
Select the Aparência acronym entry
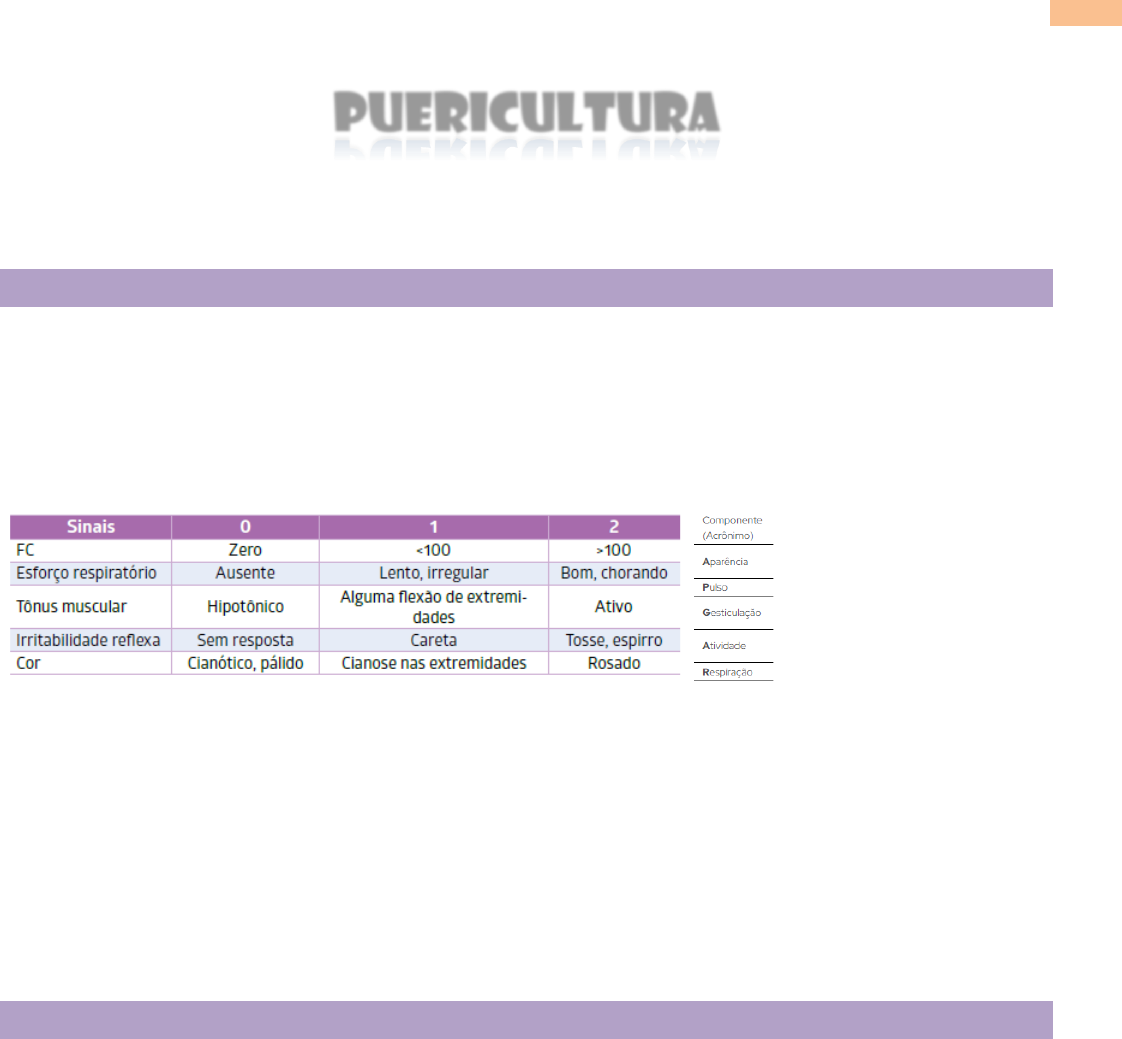tap(725, 562)
